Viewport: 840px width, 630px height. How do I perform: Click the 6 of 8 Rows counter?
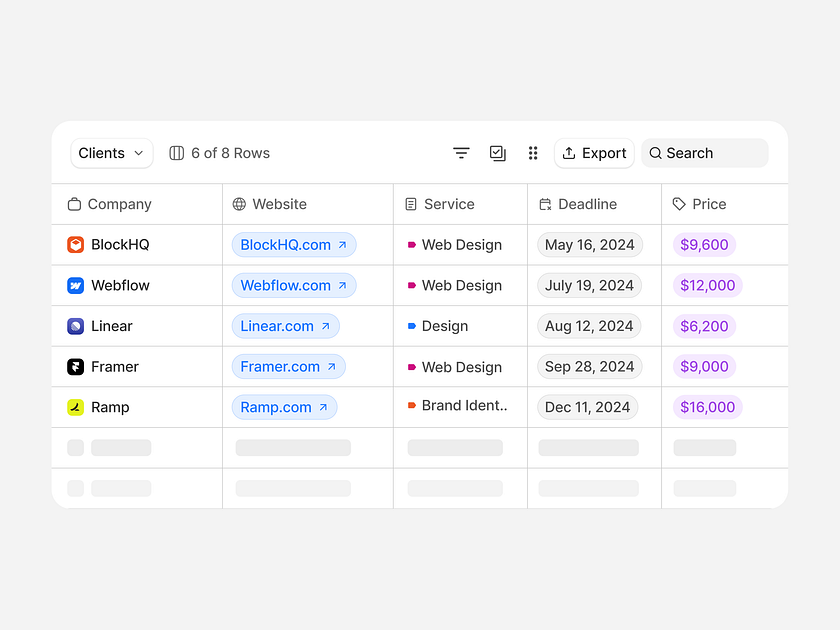219,153
